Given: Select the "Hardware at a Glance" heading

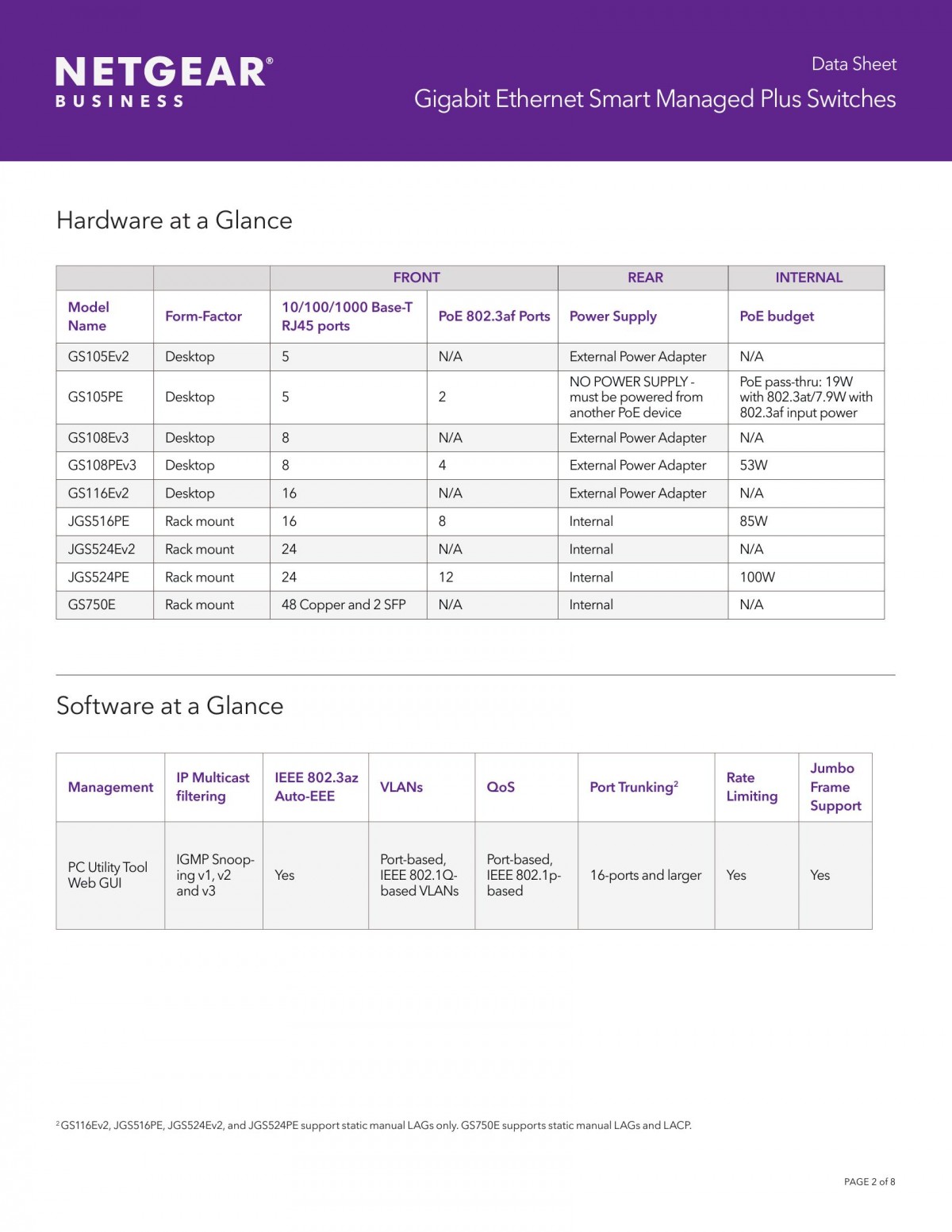Looking at the screenshot, I should (175, 220).
